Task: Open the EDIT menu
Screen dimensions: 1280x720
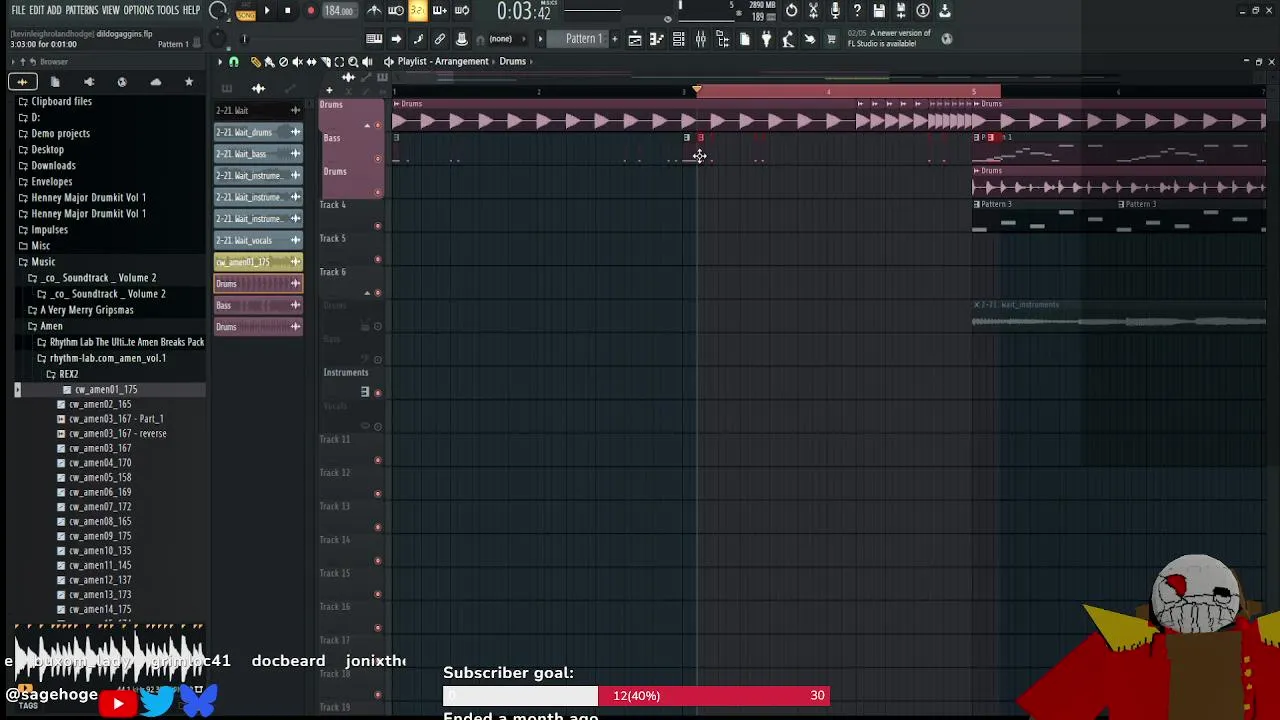Action: (36, 11)
